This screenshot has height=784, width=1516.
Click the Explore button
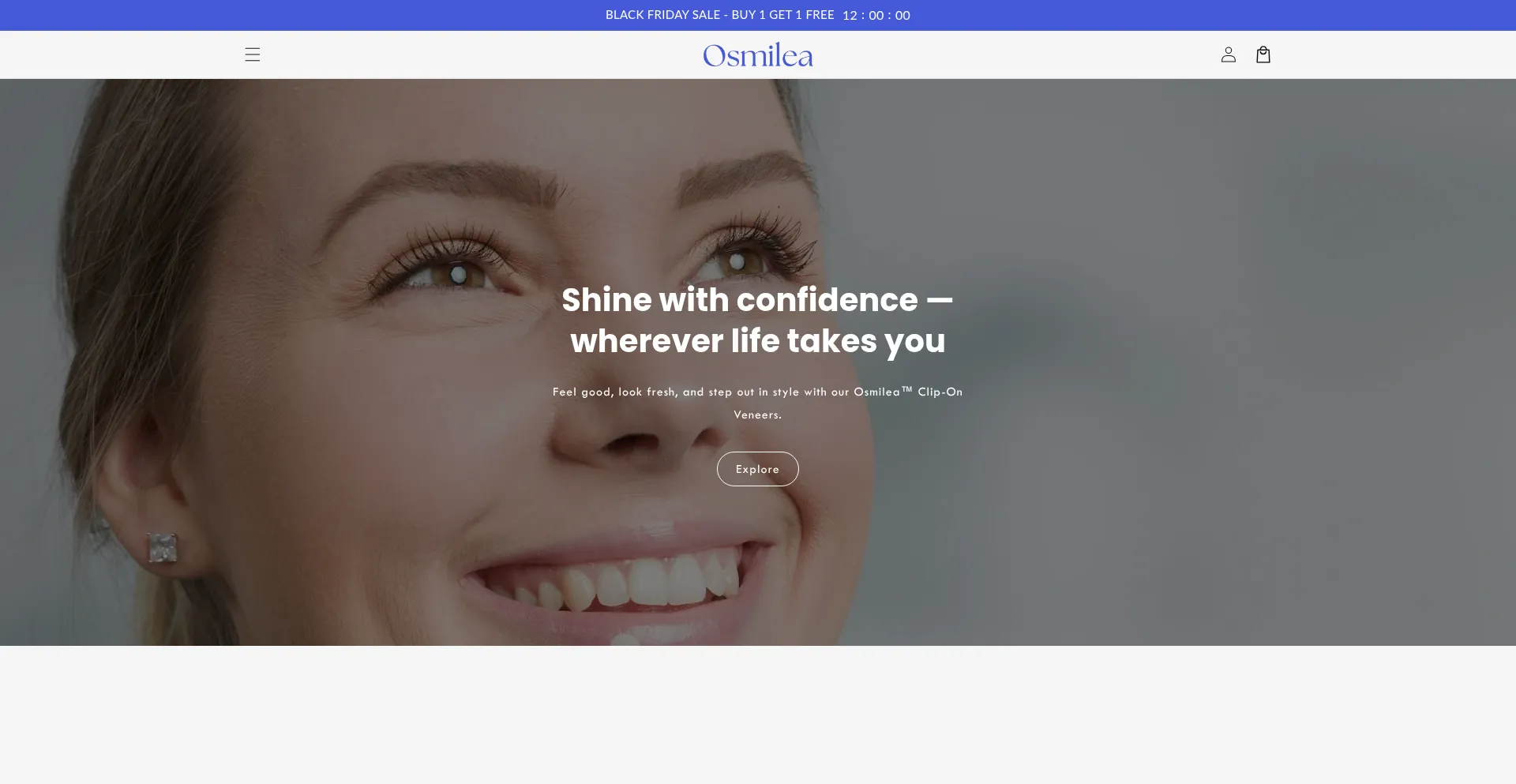[757, 469]
